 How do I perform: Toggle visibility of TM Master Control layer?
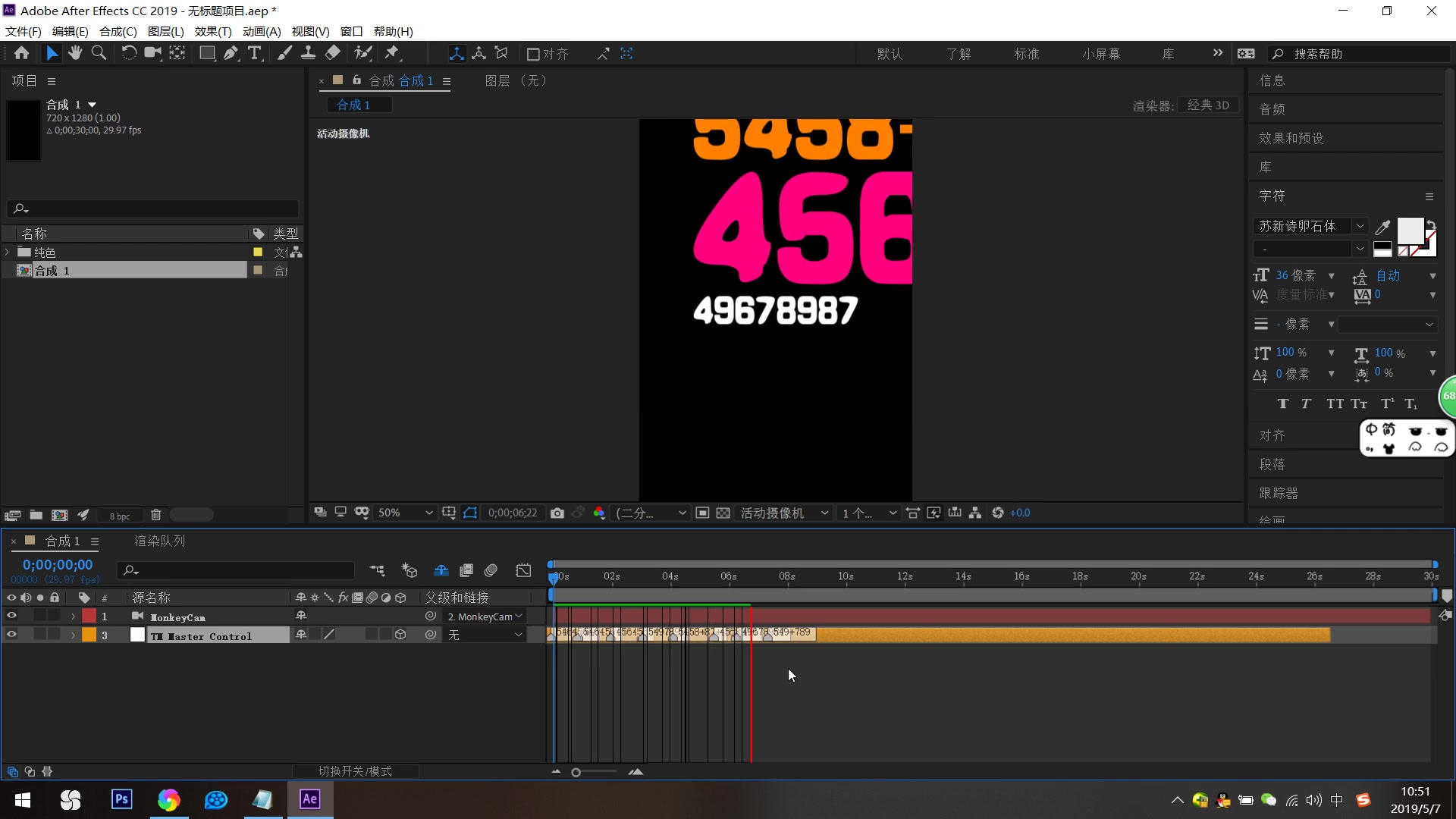[11, 635]
